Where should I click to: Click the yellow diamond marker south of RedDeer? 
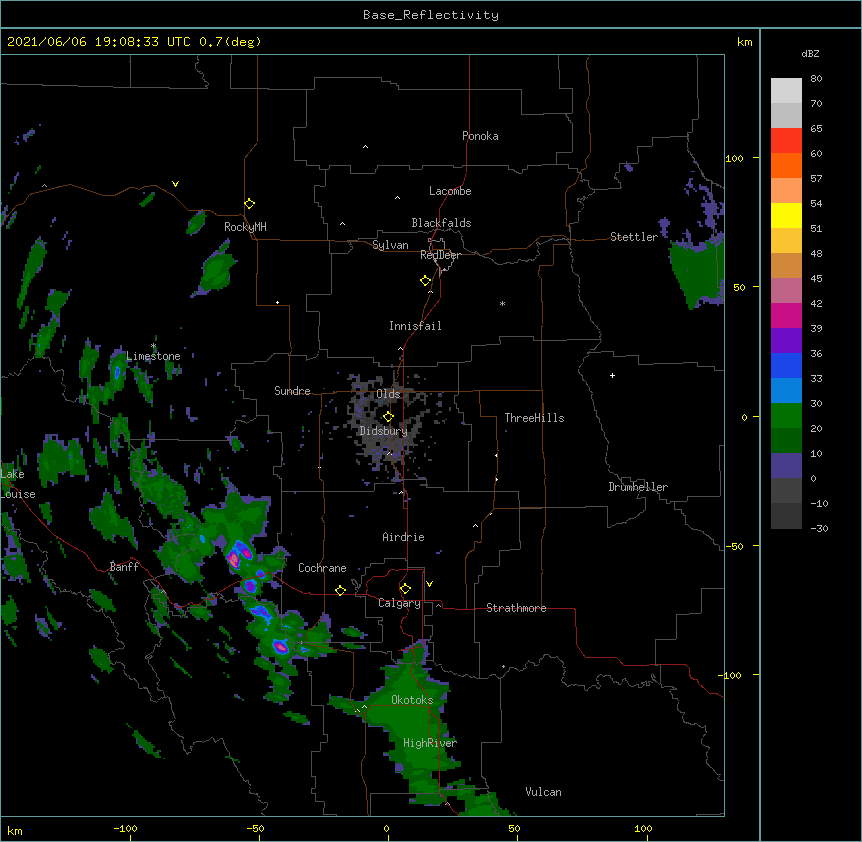[x=426, y=281]
